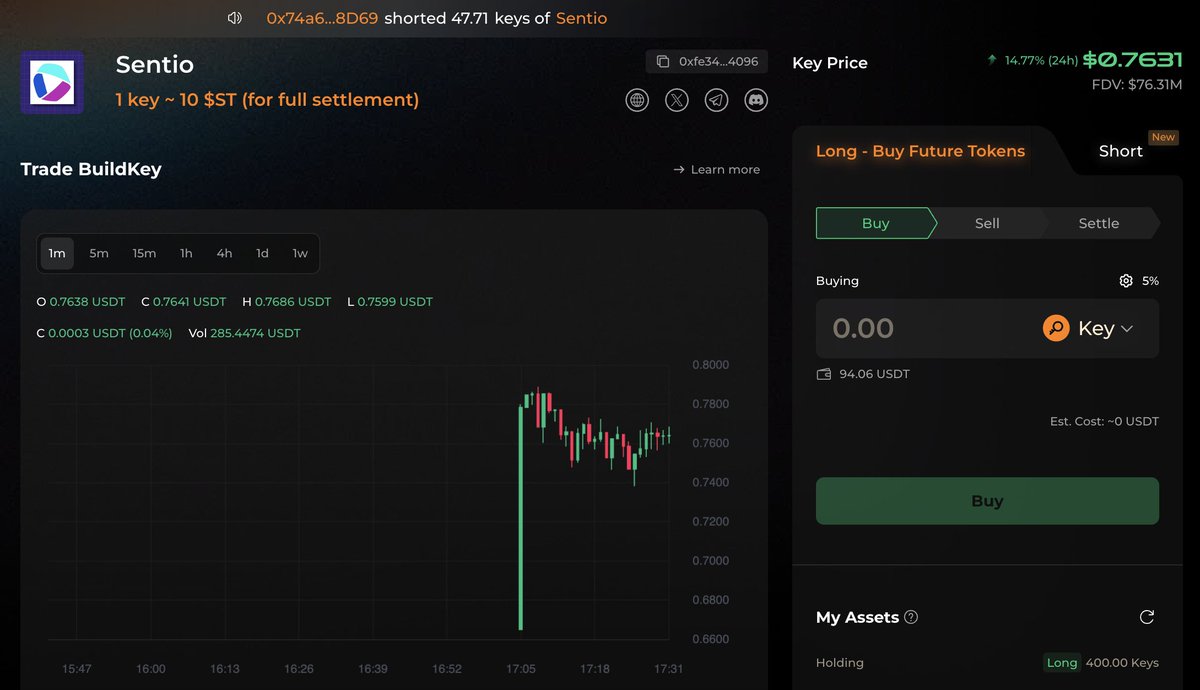Open the Discord server icon

756,100
